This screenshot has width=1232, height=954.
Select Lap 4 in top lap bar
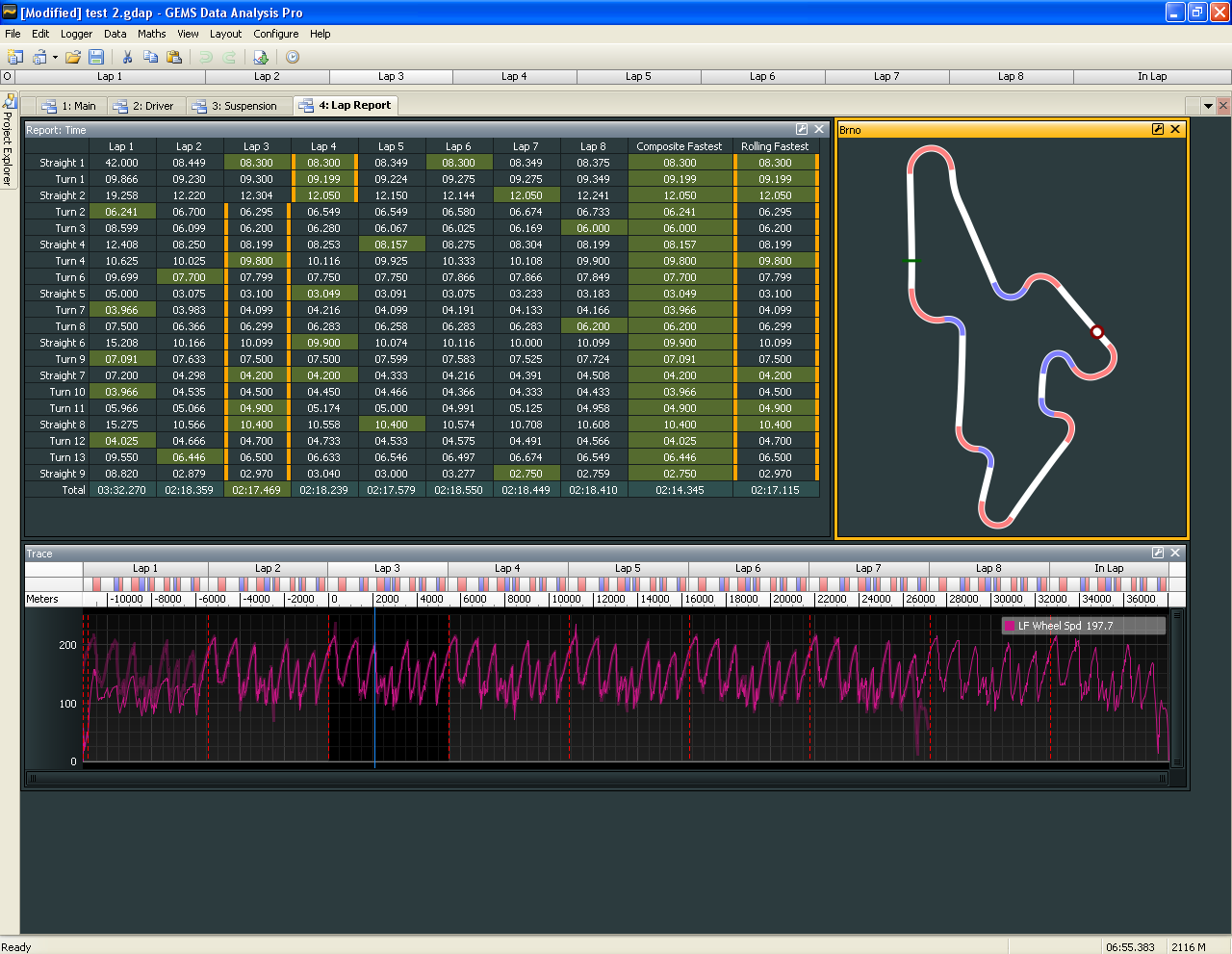point(514,76)
